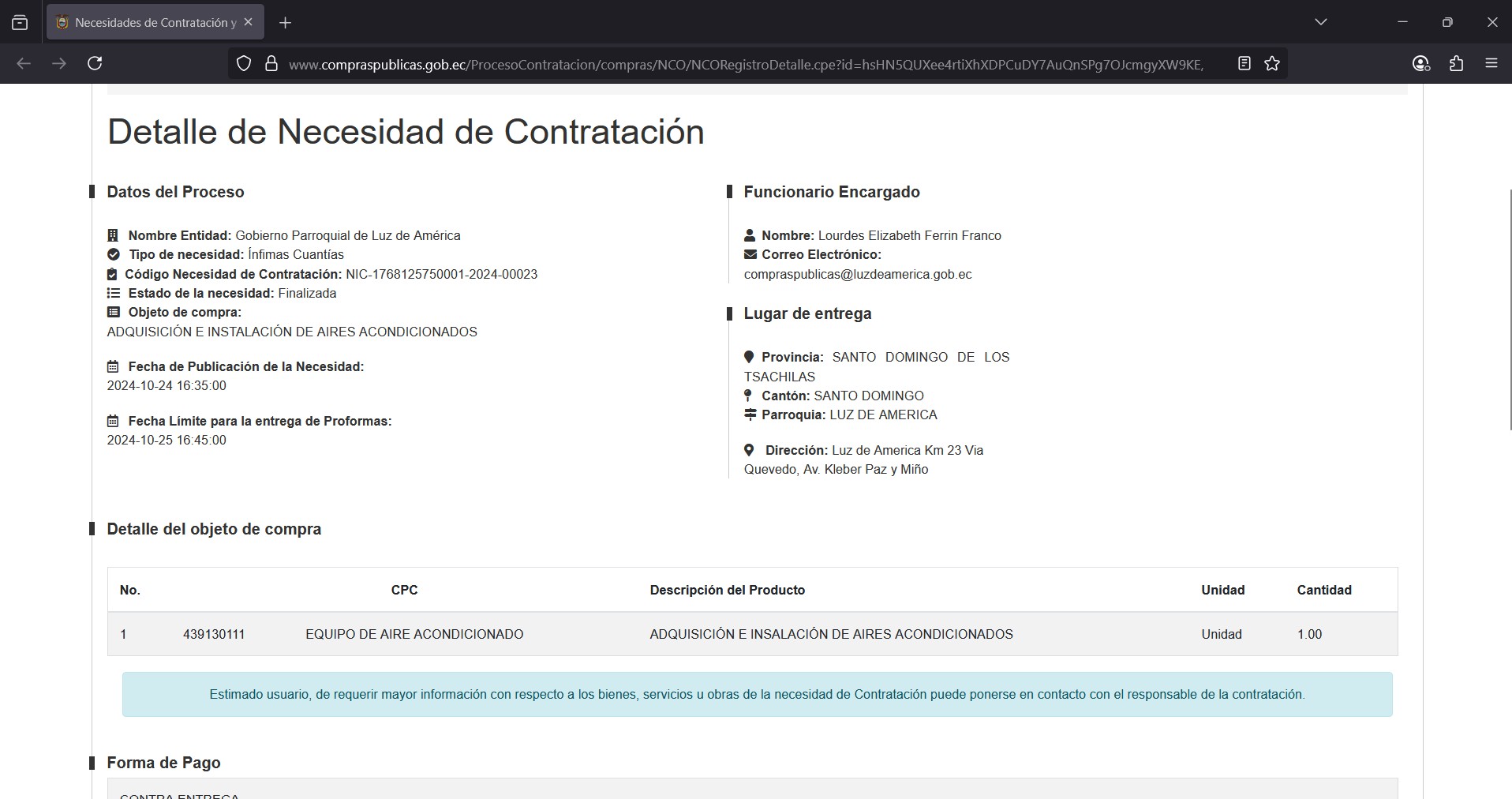Click the Datos del Proceso heading
Screen dimensions: 1512x799
pyautogui.click(x=175, y=192)
